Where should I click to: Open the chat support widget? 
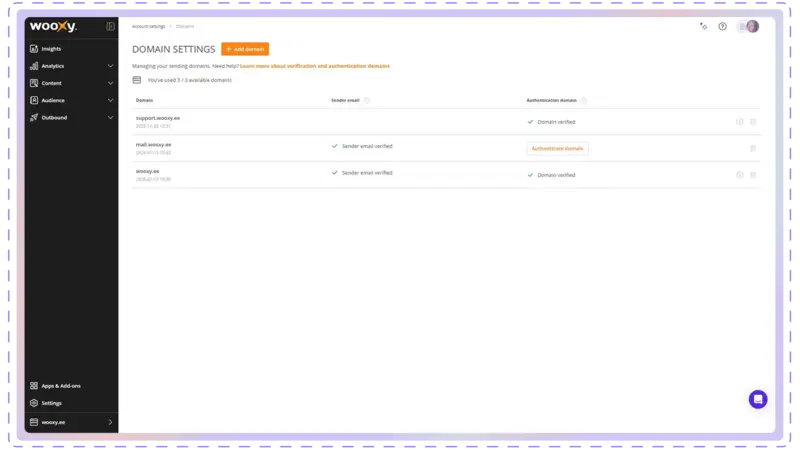click(x=758, y=399)
